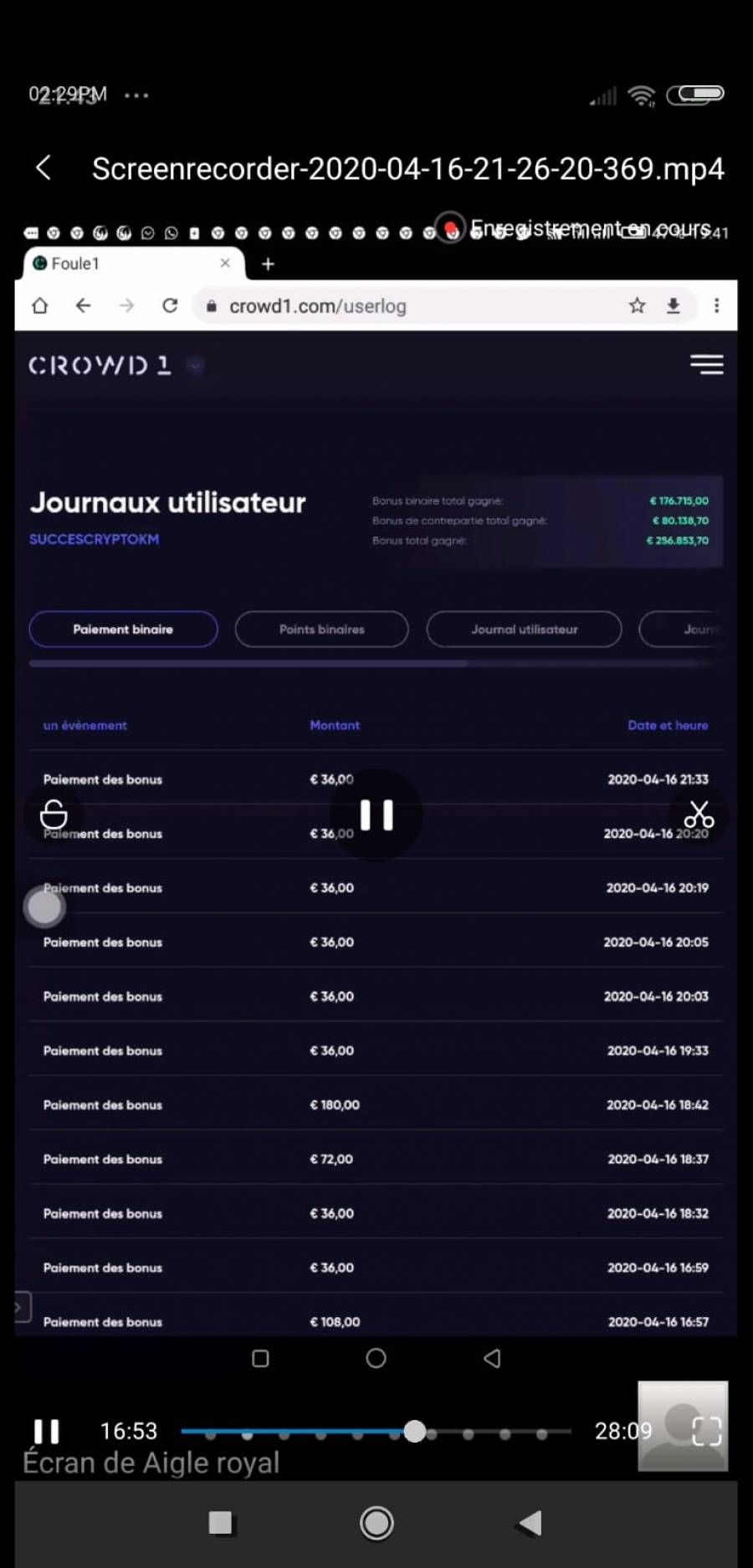Click the video title Screenrecorder-2020-04-16-21-26-20-369.mp4

coord(408,168)
